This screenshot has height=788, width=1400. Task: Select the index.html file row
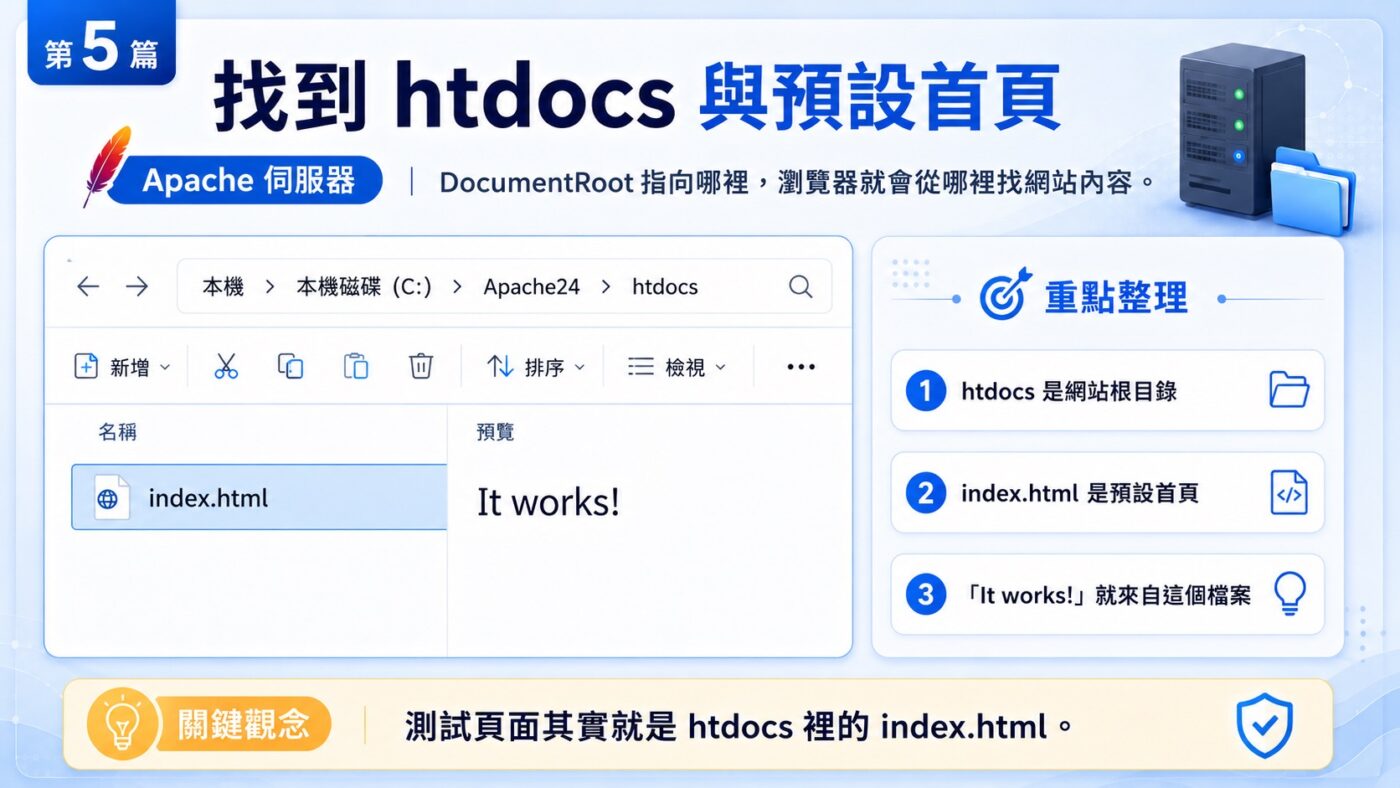pyautogui.click(x=259, y=497)
